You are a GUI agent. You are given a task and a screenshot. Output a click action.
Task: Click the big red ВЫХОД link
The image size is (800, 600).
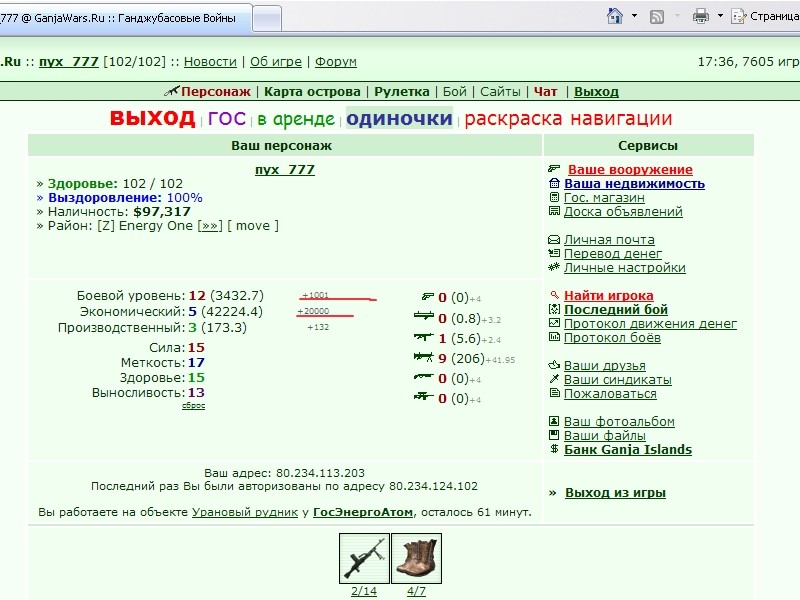153,118
